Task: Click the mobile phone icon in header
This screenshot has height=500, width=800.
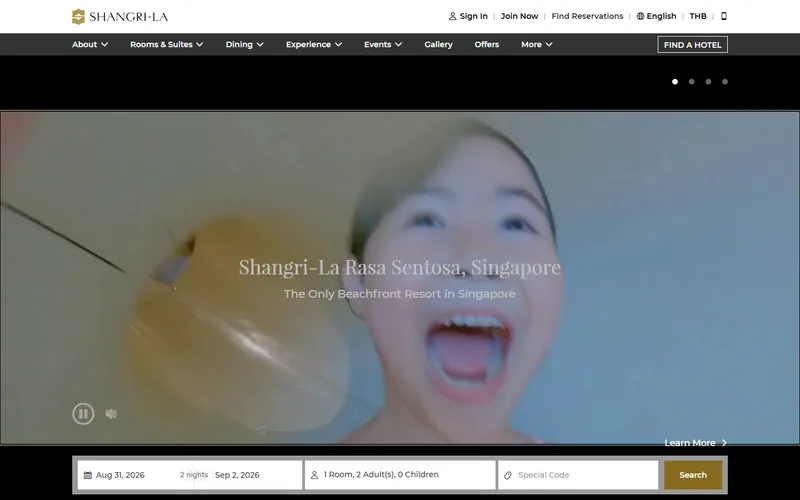Action: tap(723, 16)
